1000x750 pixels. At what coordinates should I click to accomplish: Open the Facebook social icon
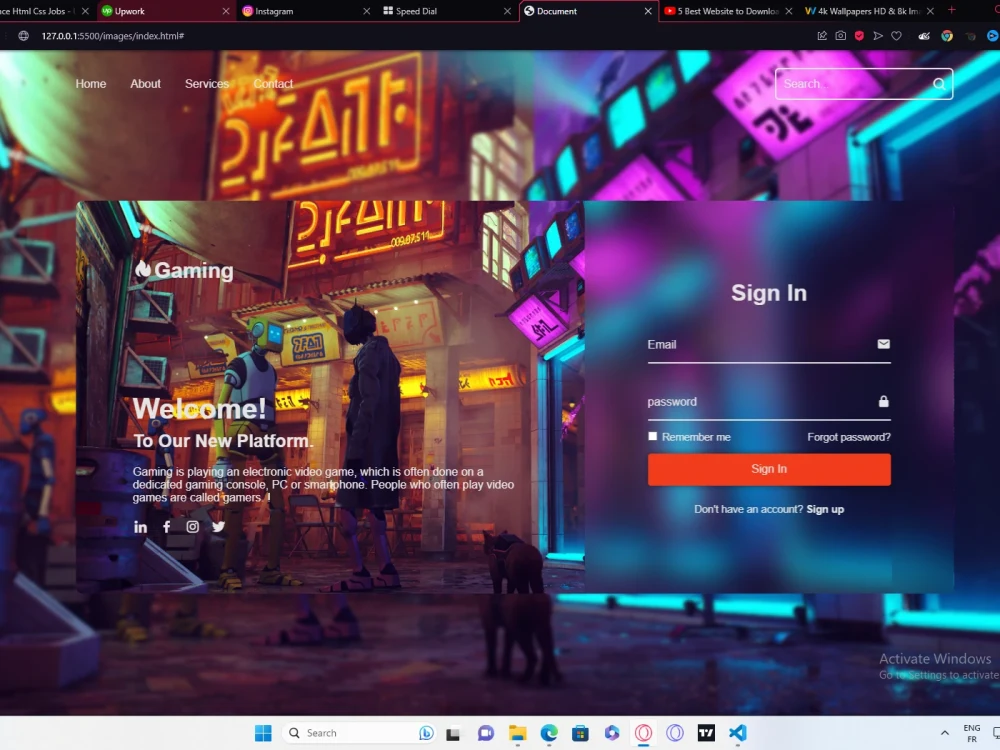(166, 527)
